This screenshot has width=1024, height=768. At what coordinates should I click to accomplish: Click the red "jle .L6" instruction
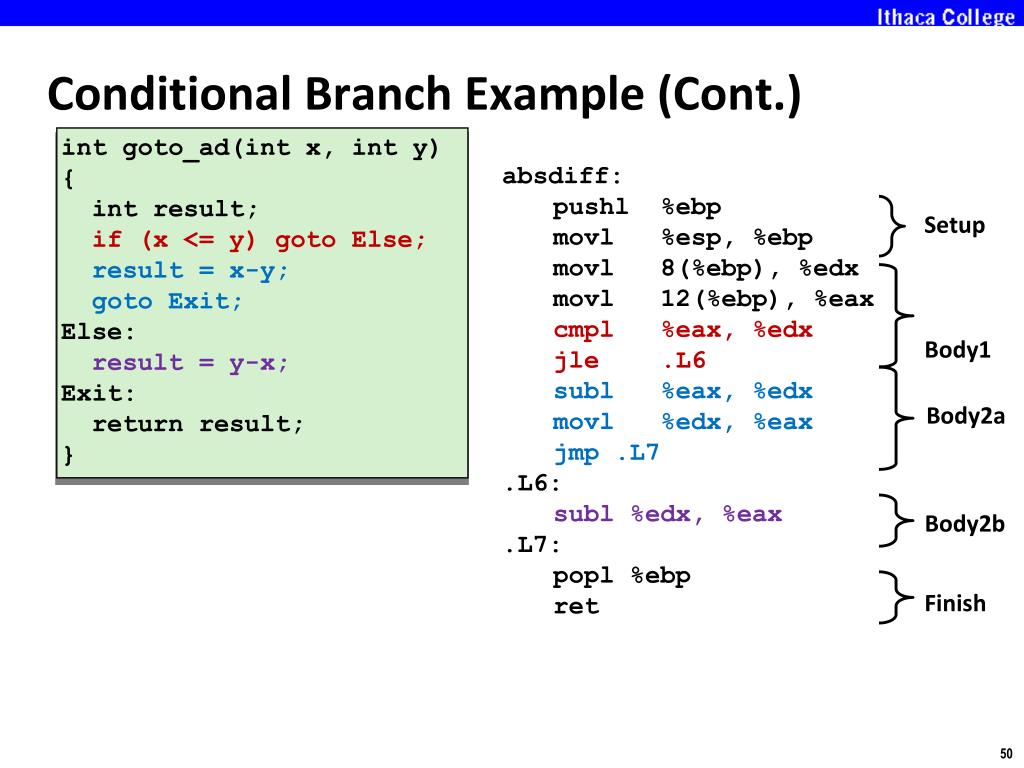point(630,360)
